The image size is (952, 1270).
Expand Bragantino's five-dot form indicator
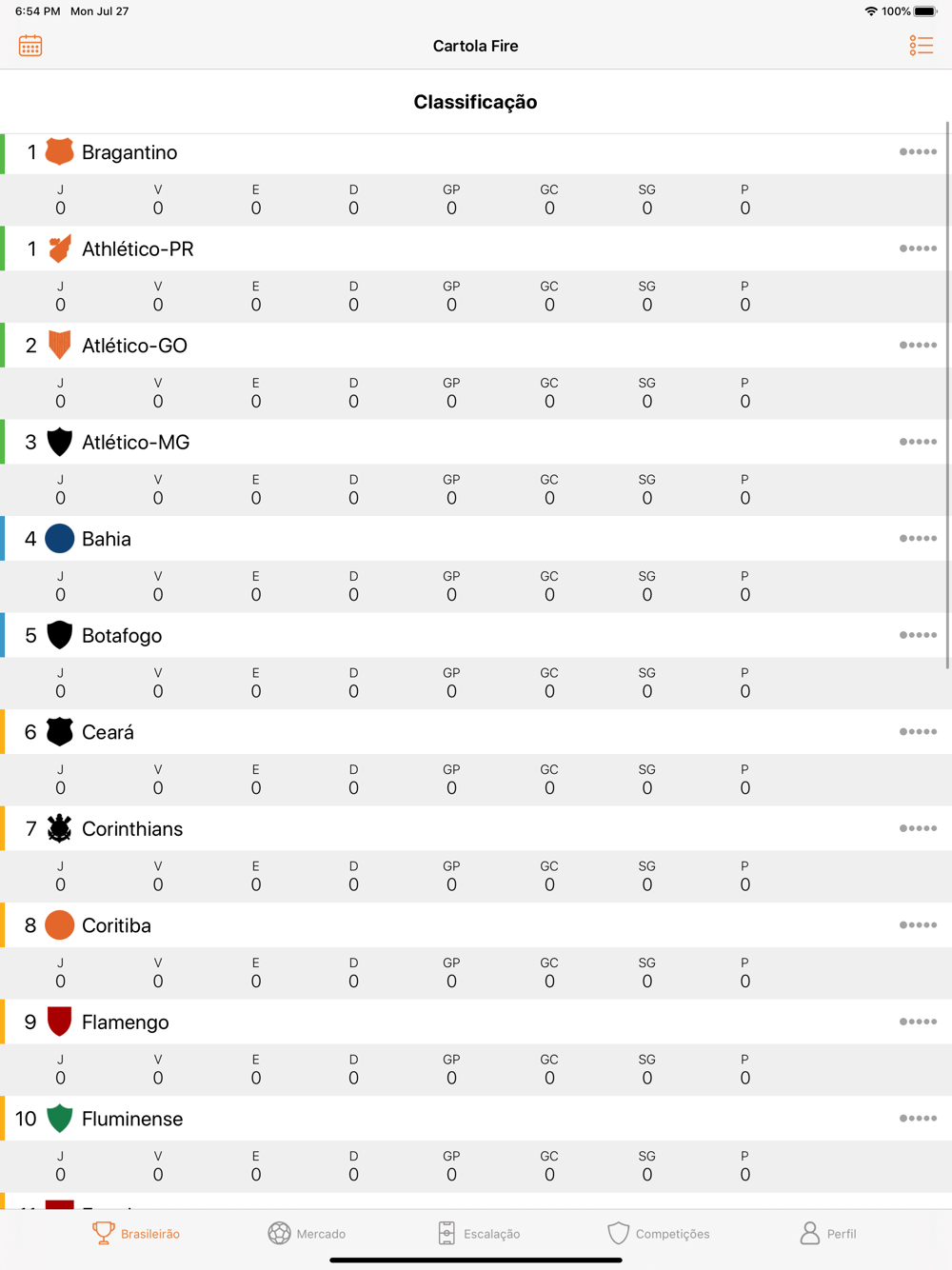(x=918, y=152)
